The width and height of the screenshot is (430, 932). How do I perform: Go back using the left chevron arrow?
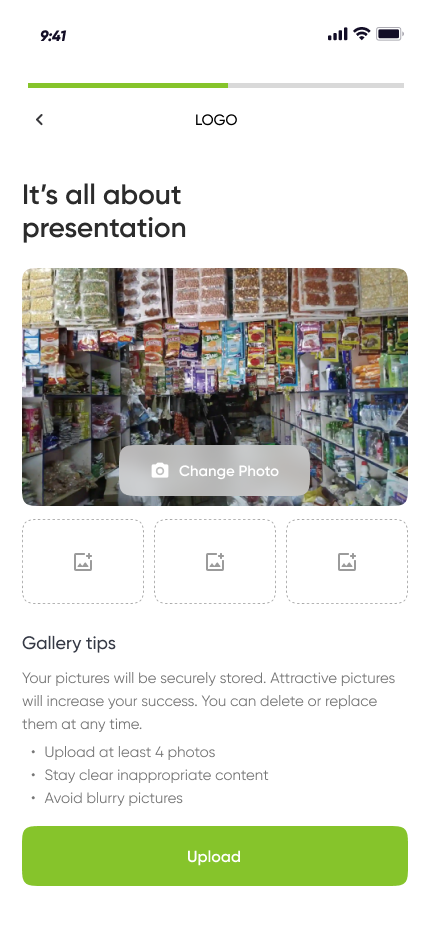pos(39,119)
